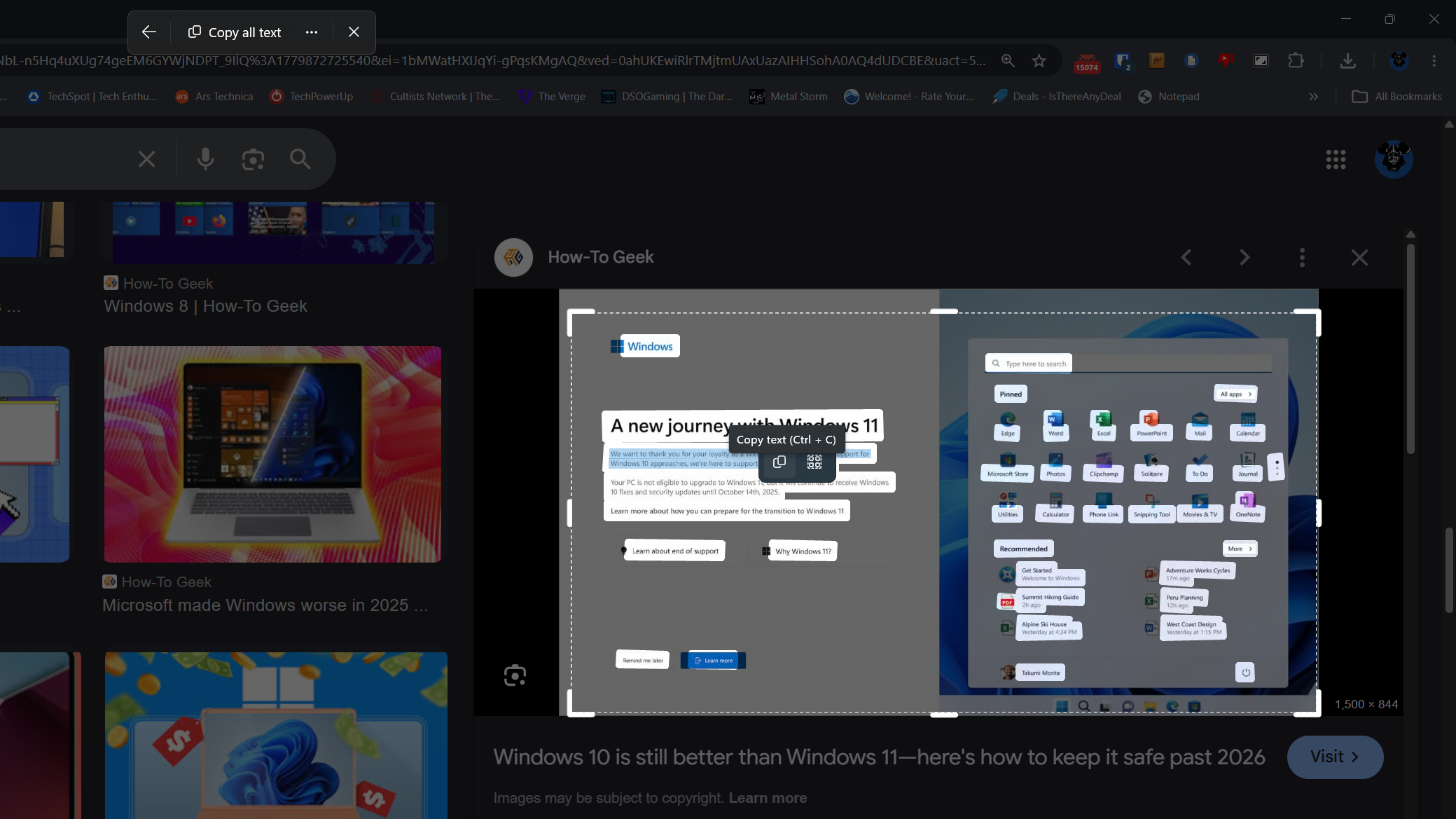Viewport: 1456px width, 819px height.
Task: Click the red thumbs-down YouTube extension icon
Action: pos(1226,60)
